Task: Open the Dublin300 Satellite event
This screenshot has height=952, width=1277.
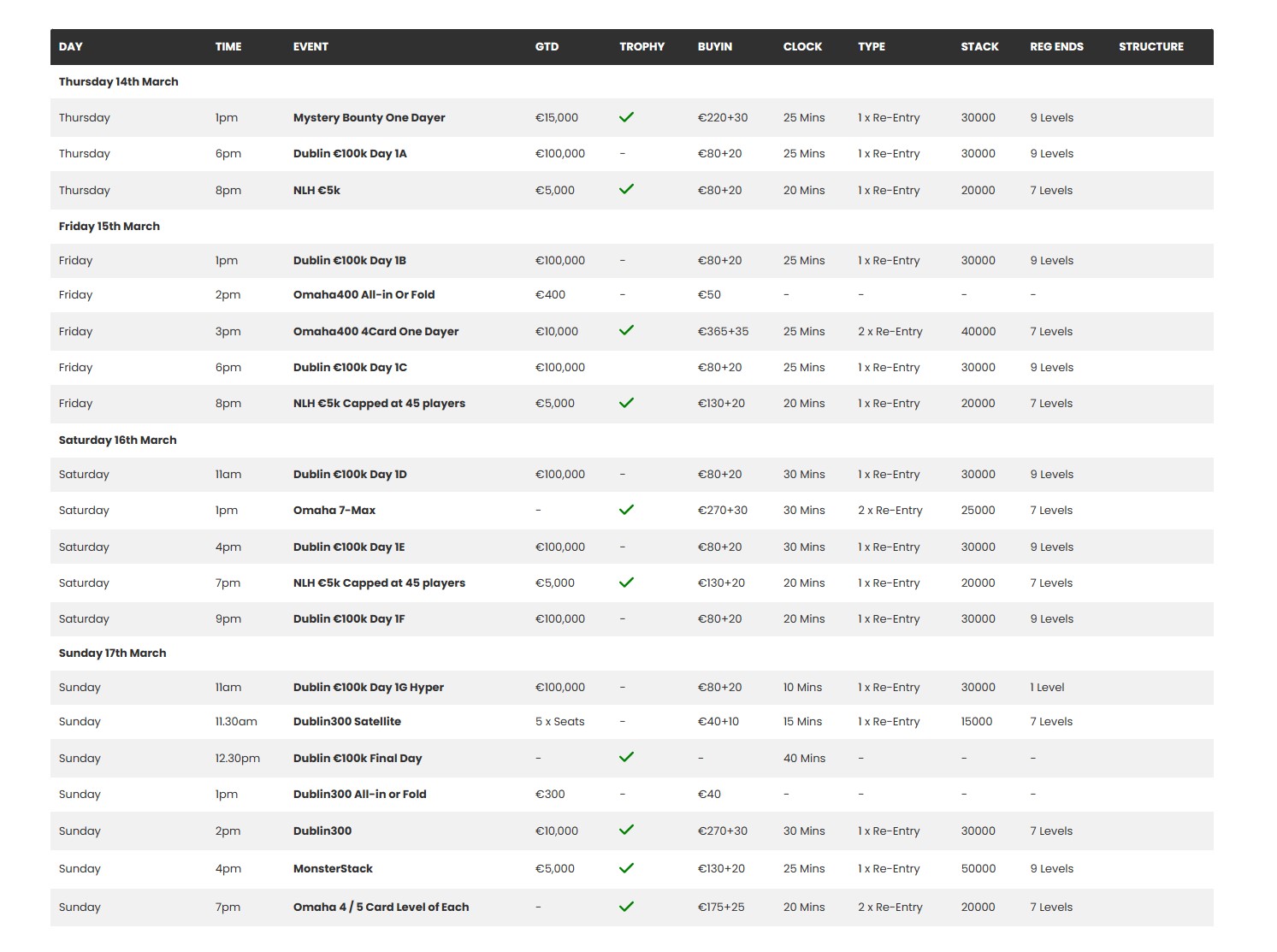Action: [x=346, y=722]
